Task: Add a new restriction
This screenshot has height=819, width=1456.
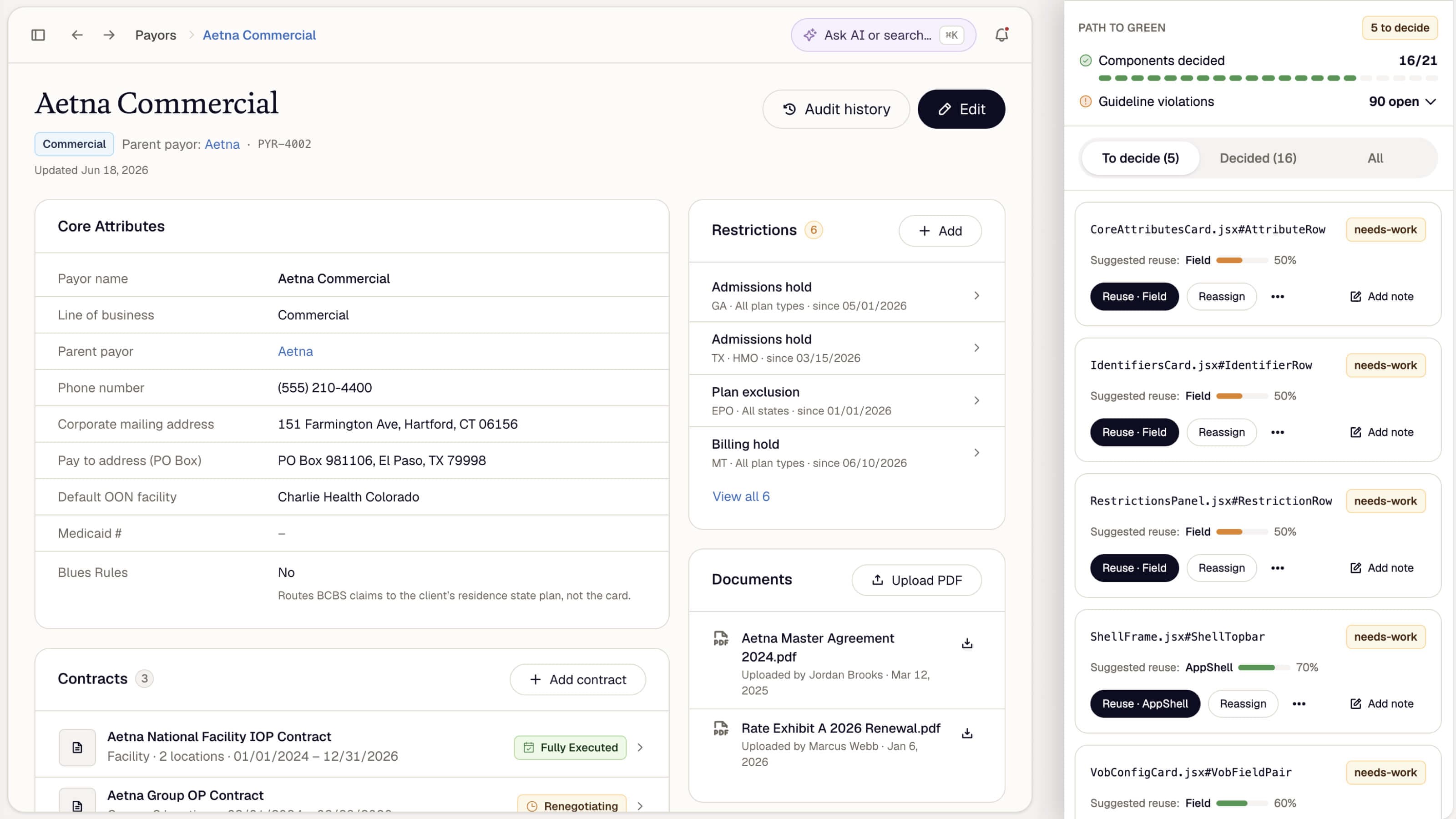Action: (940, 231)
